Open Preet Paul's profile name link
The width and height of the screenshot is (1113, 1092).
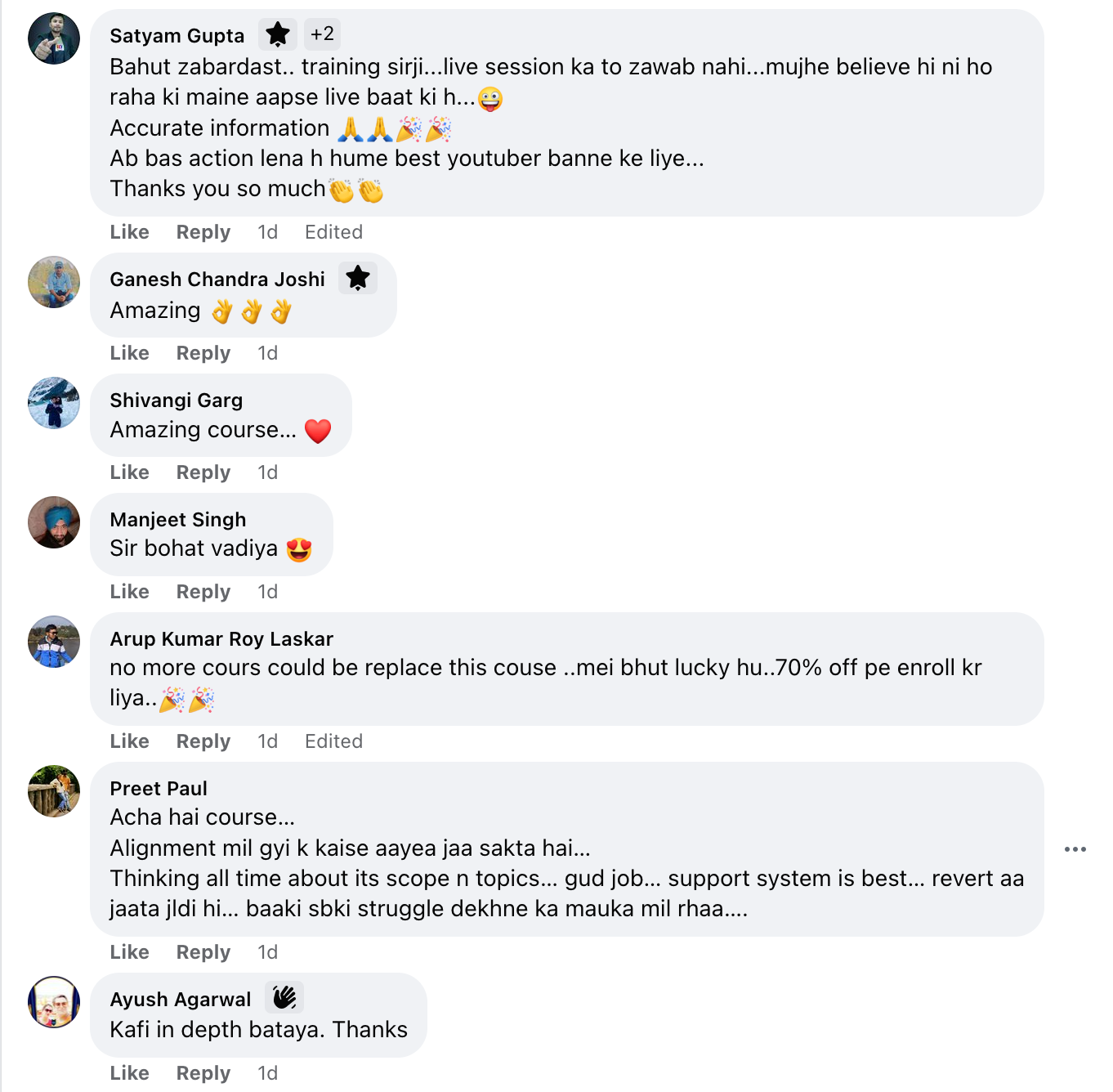point(159,789)
